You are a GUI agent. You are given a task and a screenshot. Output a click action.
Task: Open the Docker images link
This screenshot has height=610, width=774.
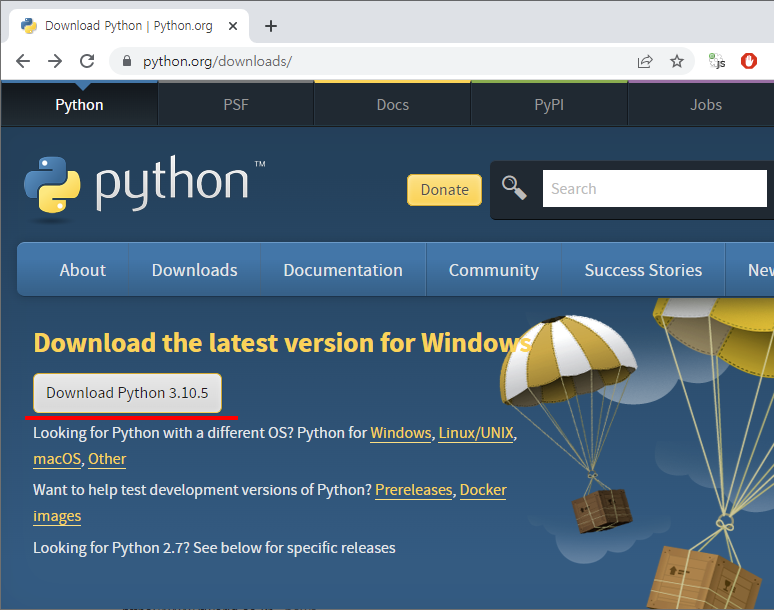tap(483, 490)
